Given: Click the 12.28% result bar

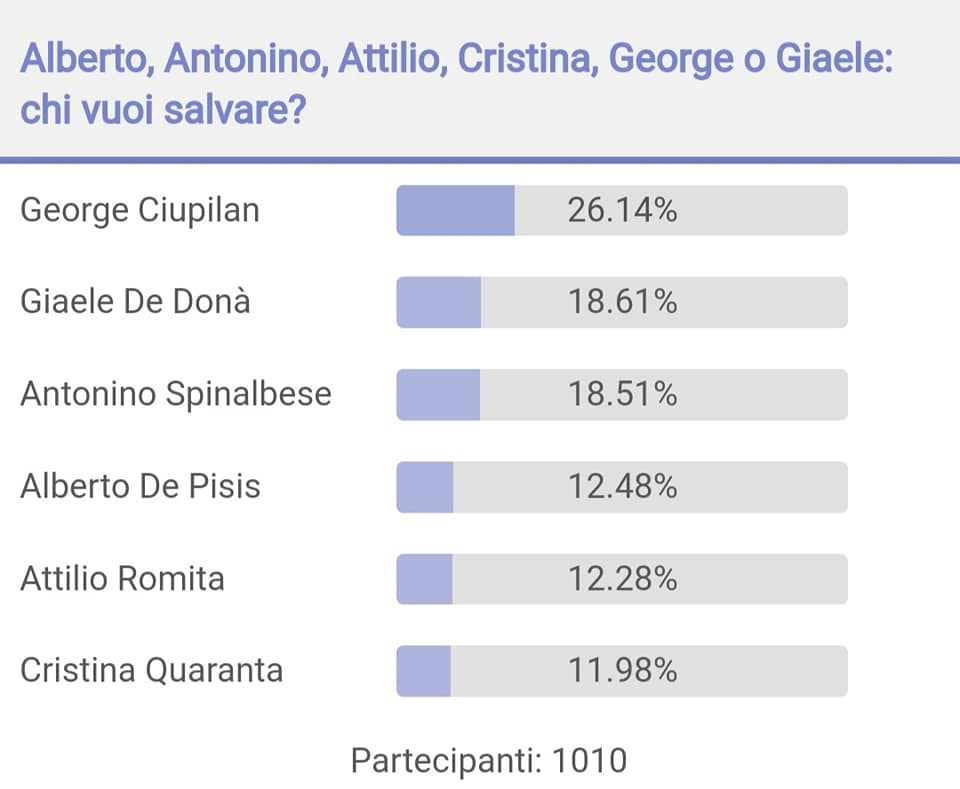Looking at the screenshot, I should tap(622, 579).
